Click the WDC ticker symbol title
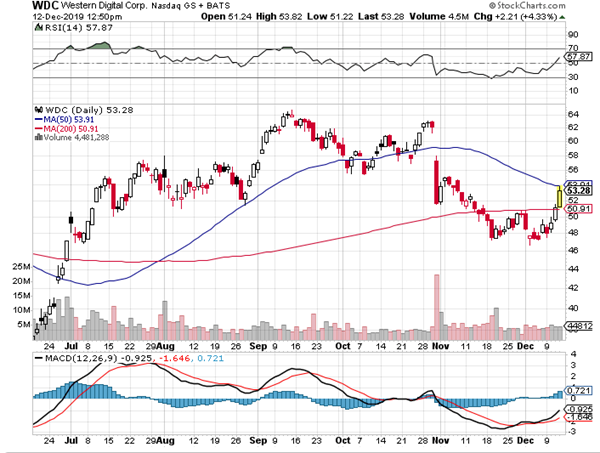The image size is (600, 453). [x=17, y=7]
